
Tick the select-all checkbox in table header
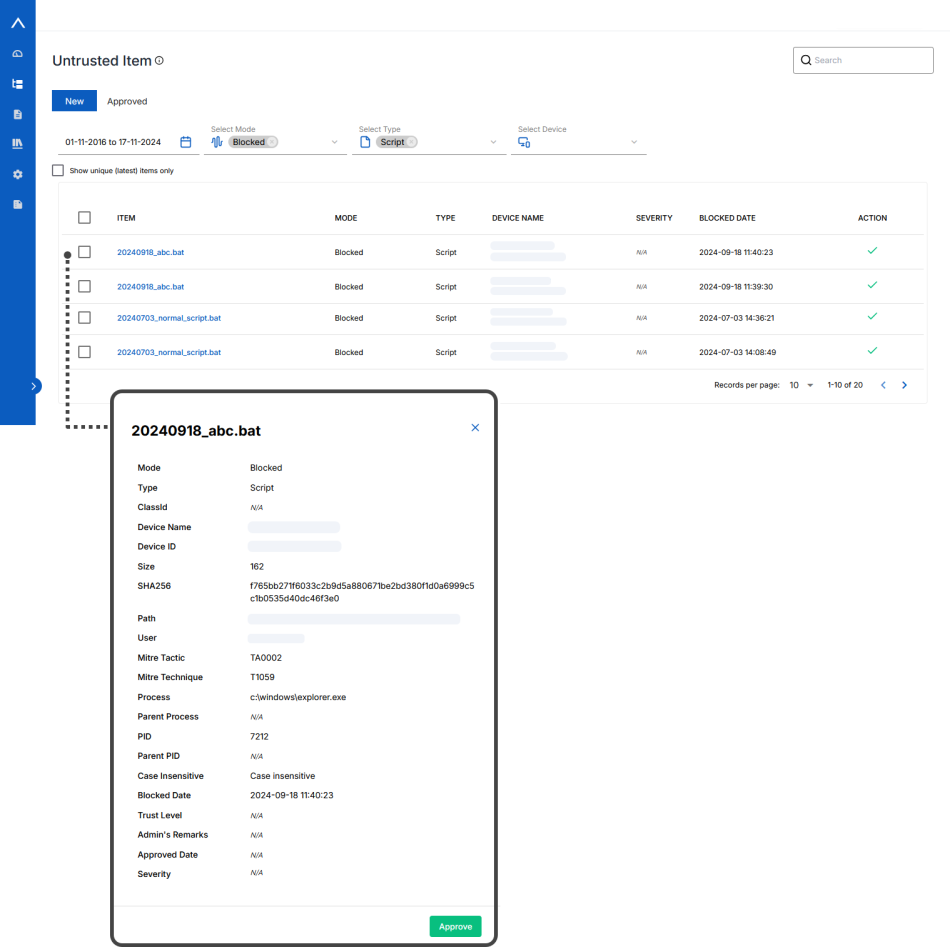tap(84, 218)
